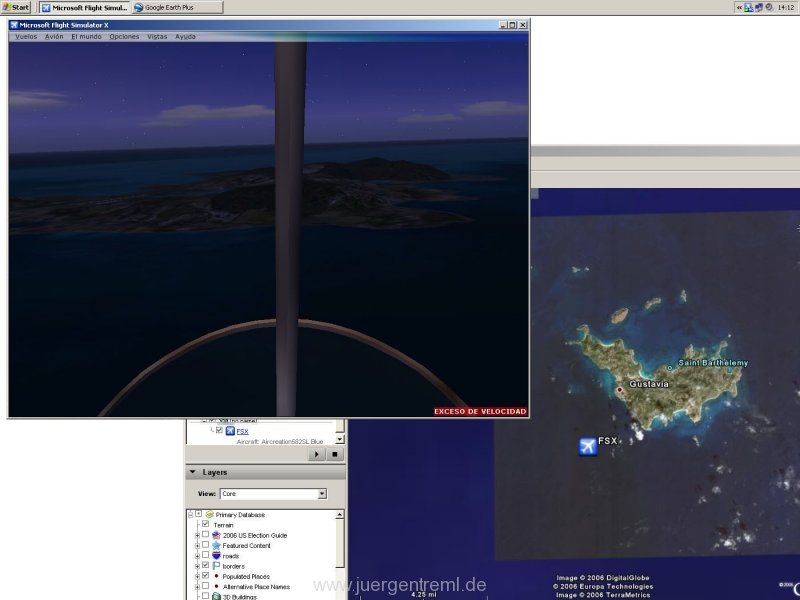Click the Places list scrollbar down arrow

tap(340, 439)
